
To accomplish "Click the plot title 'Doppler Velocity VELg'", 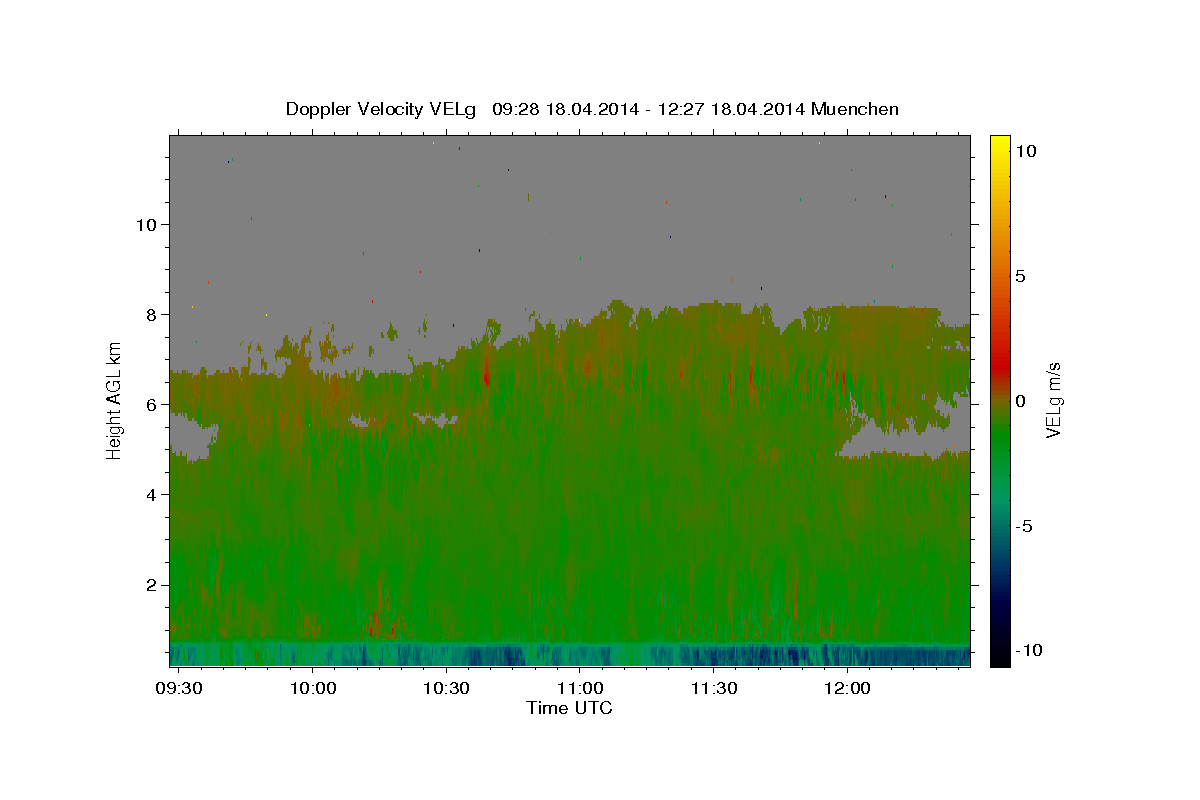I will (x=381, y=109).
